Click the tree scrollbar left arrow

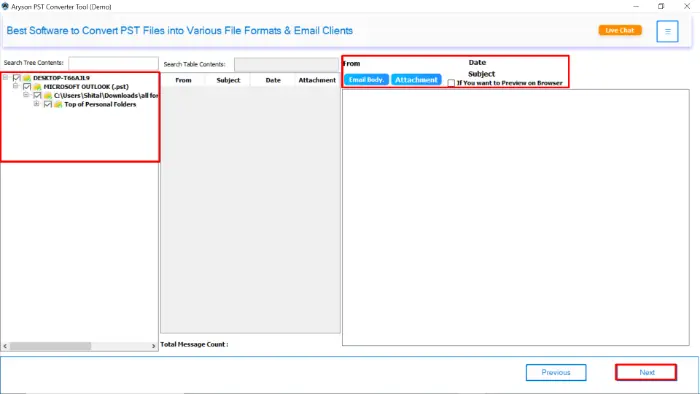(x=5, y=346)
